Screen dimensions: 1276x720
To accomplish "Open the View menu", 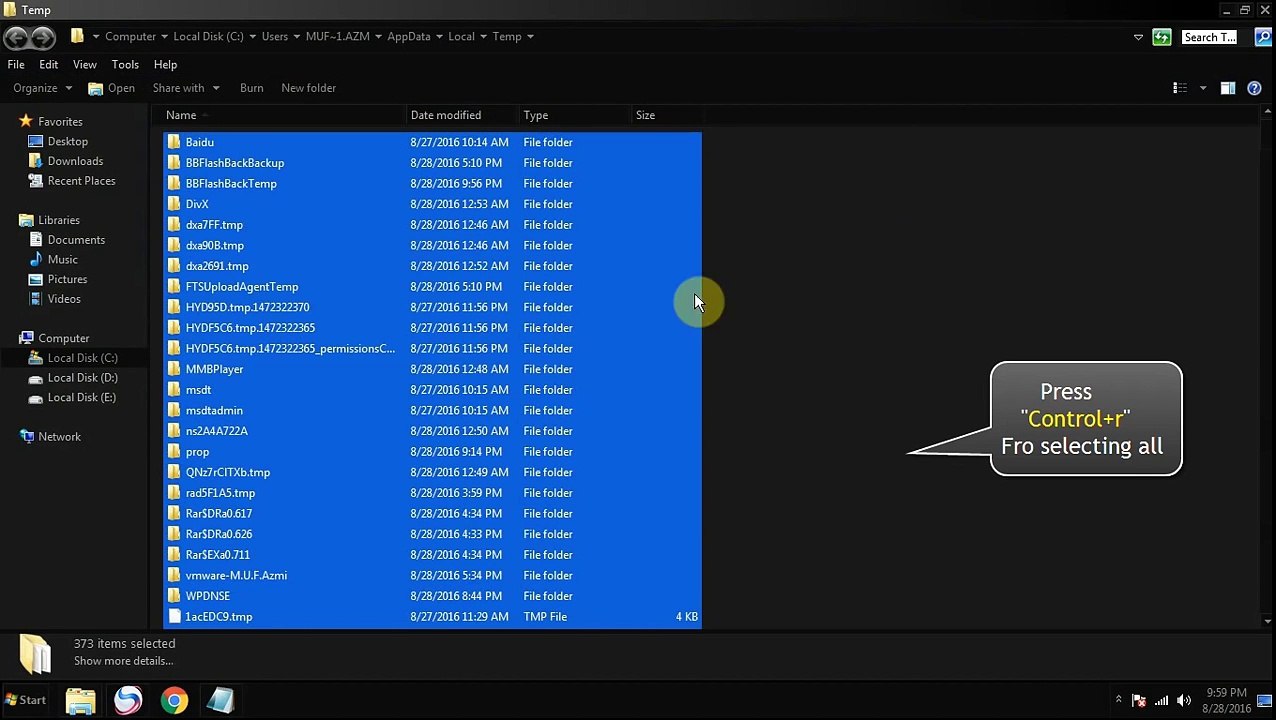I will (84, 64).
